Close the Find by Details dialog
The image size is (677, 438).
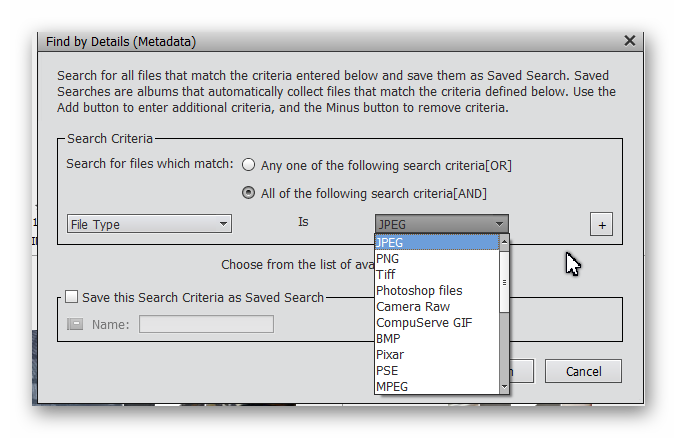(x=629, y=41)
